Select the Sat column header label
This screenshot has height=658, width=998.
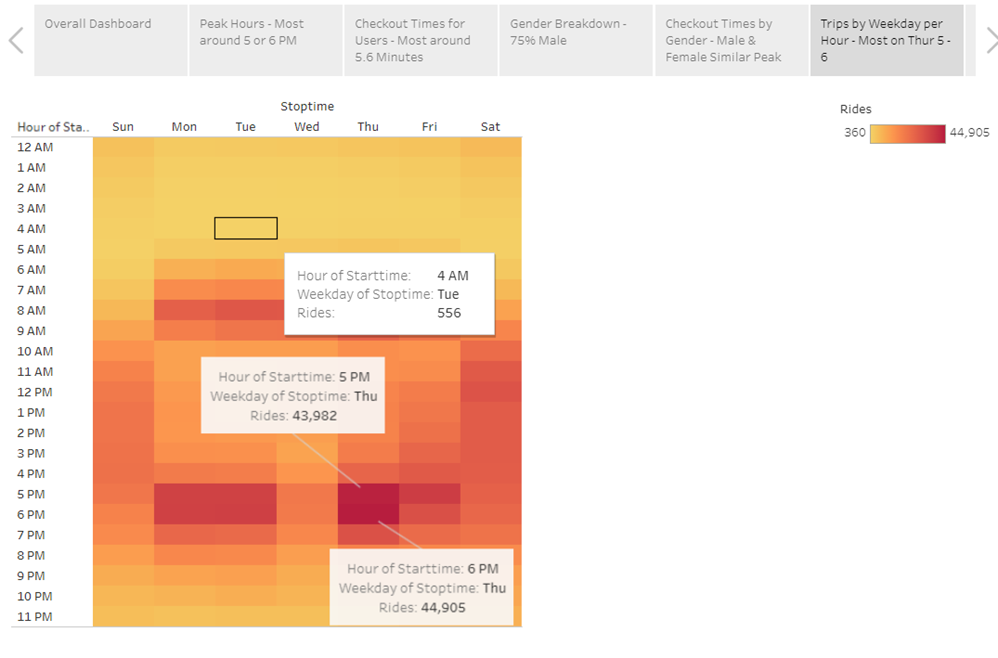[x=490, y=126]
